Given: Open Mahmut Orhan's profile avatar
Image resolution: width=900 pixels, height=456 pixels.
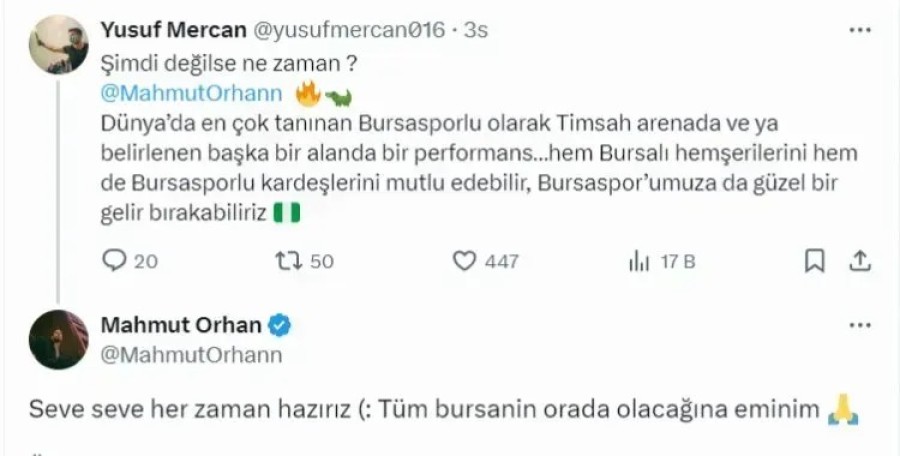Looking at the screenshot, I should point(59,339).
